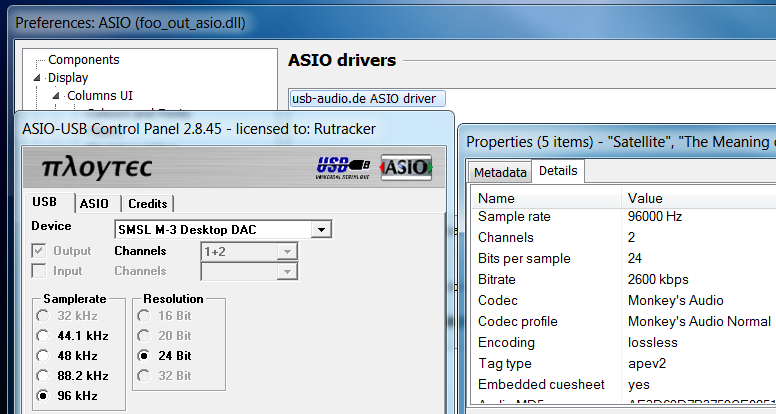Click the Name column header
Screen dimensions: 776x414
(x=545, y=198)
